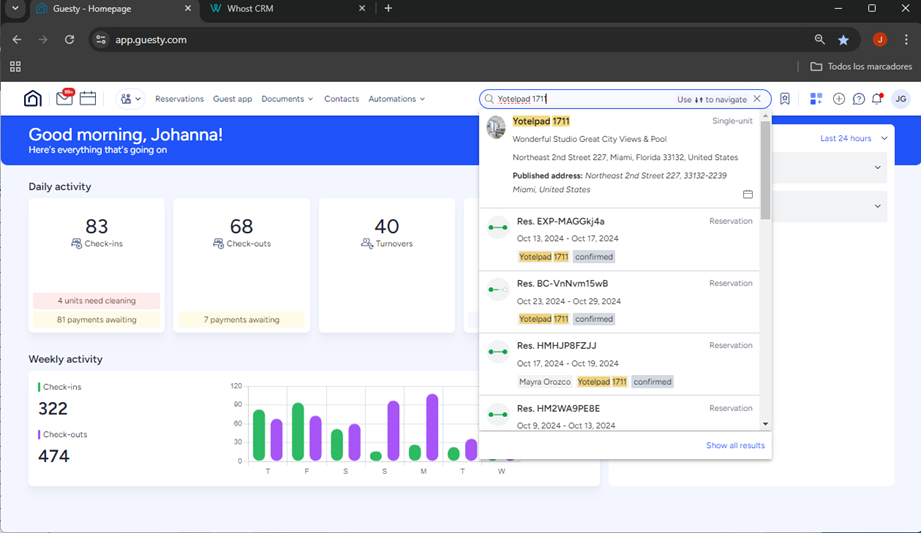Click the address bar app.guesty.com
The height and width of the screenshot is (533, 921).
(x=151, y=39)
